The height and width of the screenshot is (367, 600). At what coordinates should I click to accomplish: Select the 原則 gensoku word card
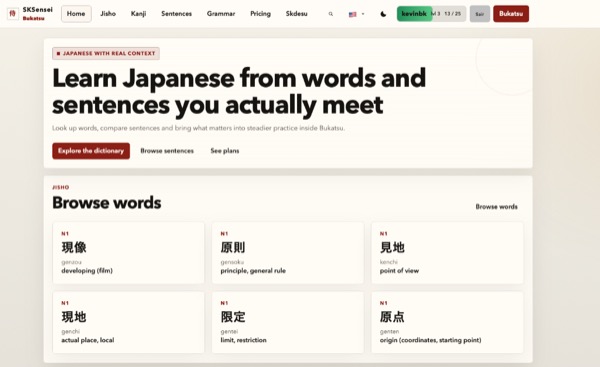click(x=288, y=253)
